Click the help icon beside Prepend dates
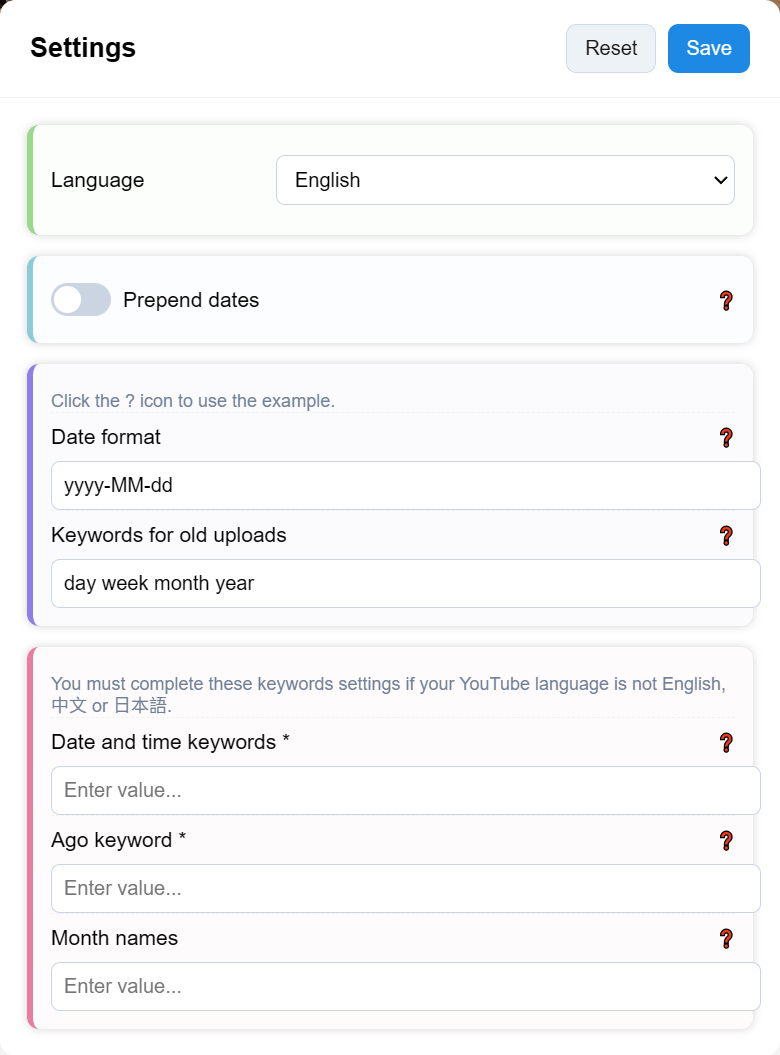Image resolution: width=780 pixels, height=1055 pixels. click(727, 300)
